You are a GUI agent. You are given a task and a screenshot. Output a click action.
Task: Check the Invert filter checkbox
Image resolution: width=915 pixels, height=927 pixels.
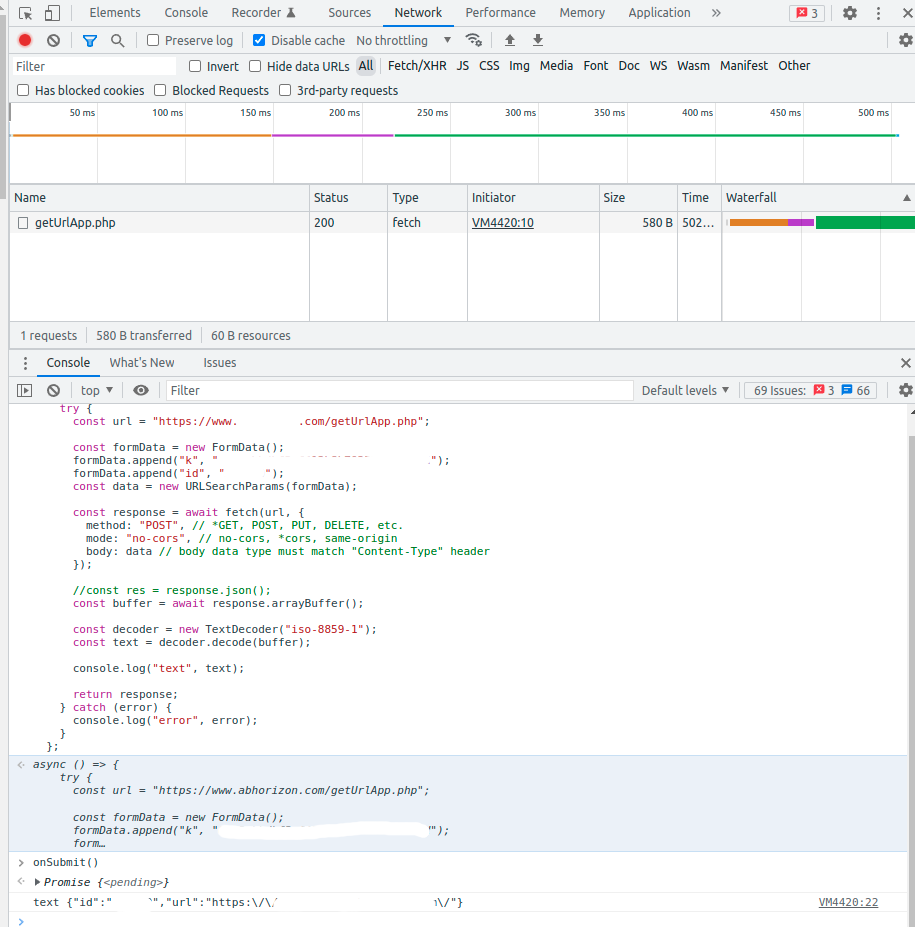[195, 66]
